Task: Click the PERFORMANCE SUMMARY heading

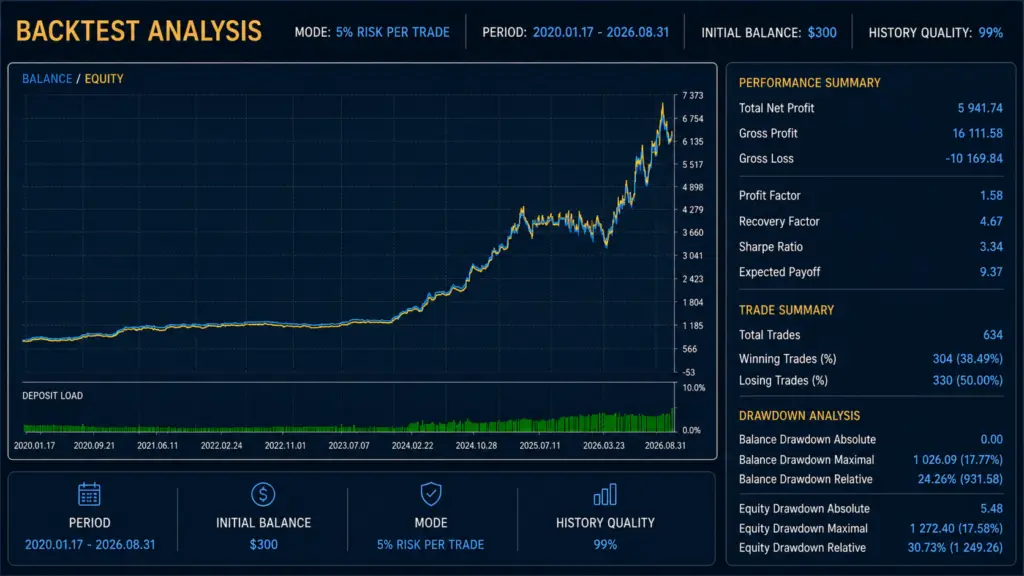Action: click(810, 83)
